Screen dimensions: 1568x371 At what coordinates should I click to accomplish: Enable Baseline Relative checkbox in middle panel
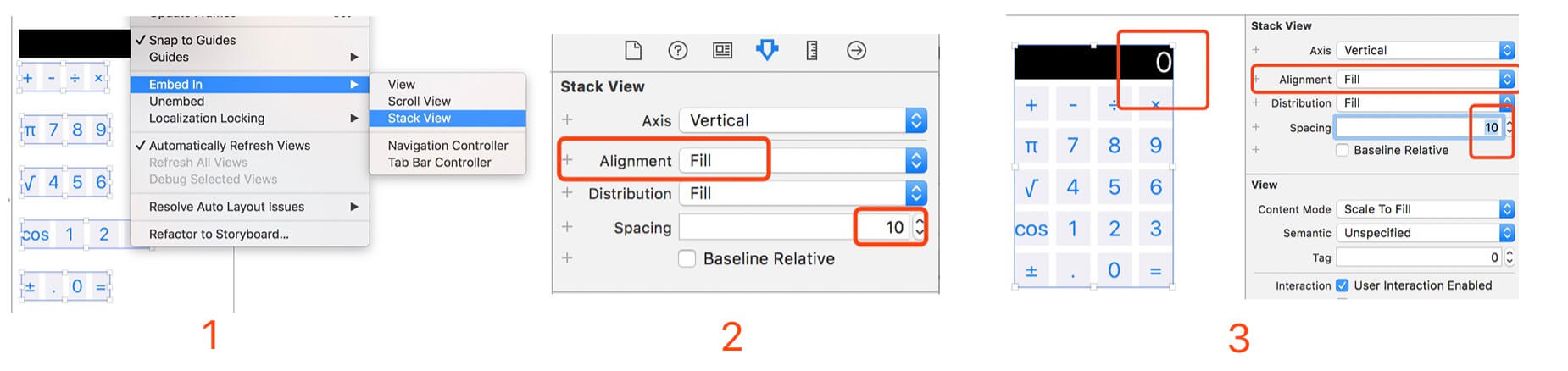687,259
